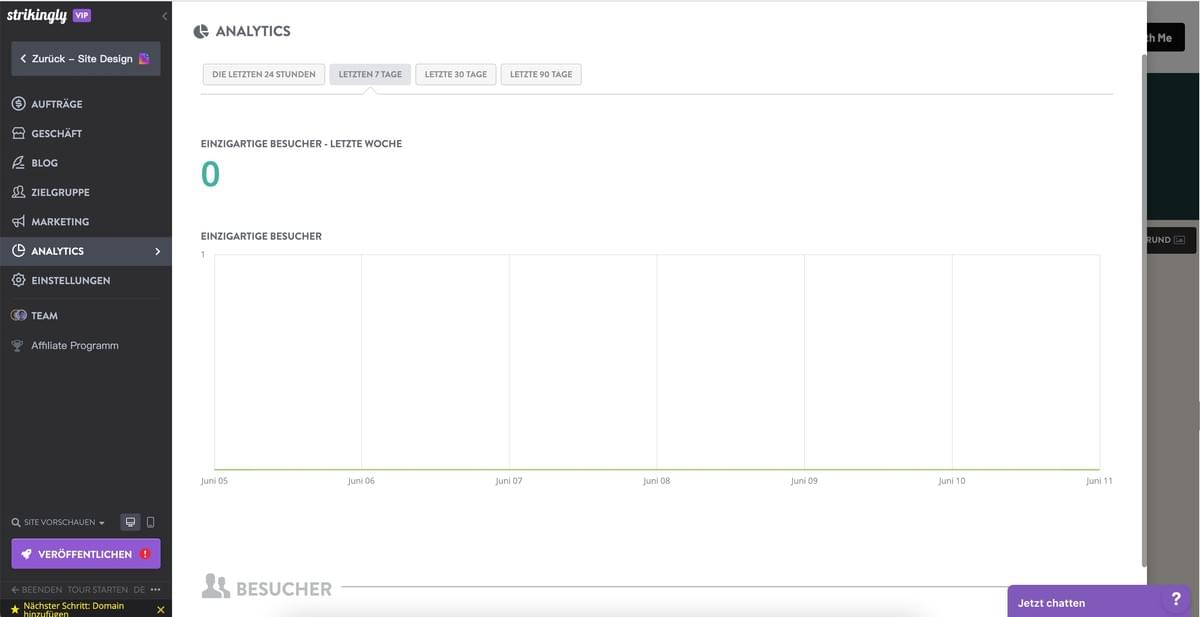Open the Jetzt chatten chat widget
The width and height of the screenshot is (1200, 617).
point(1085,602)
